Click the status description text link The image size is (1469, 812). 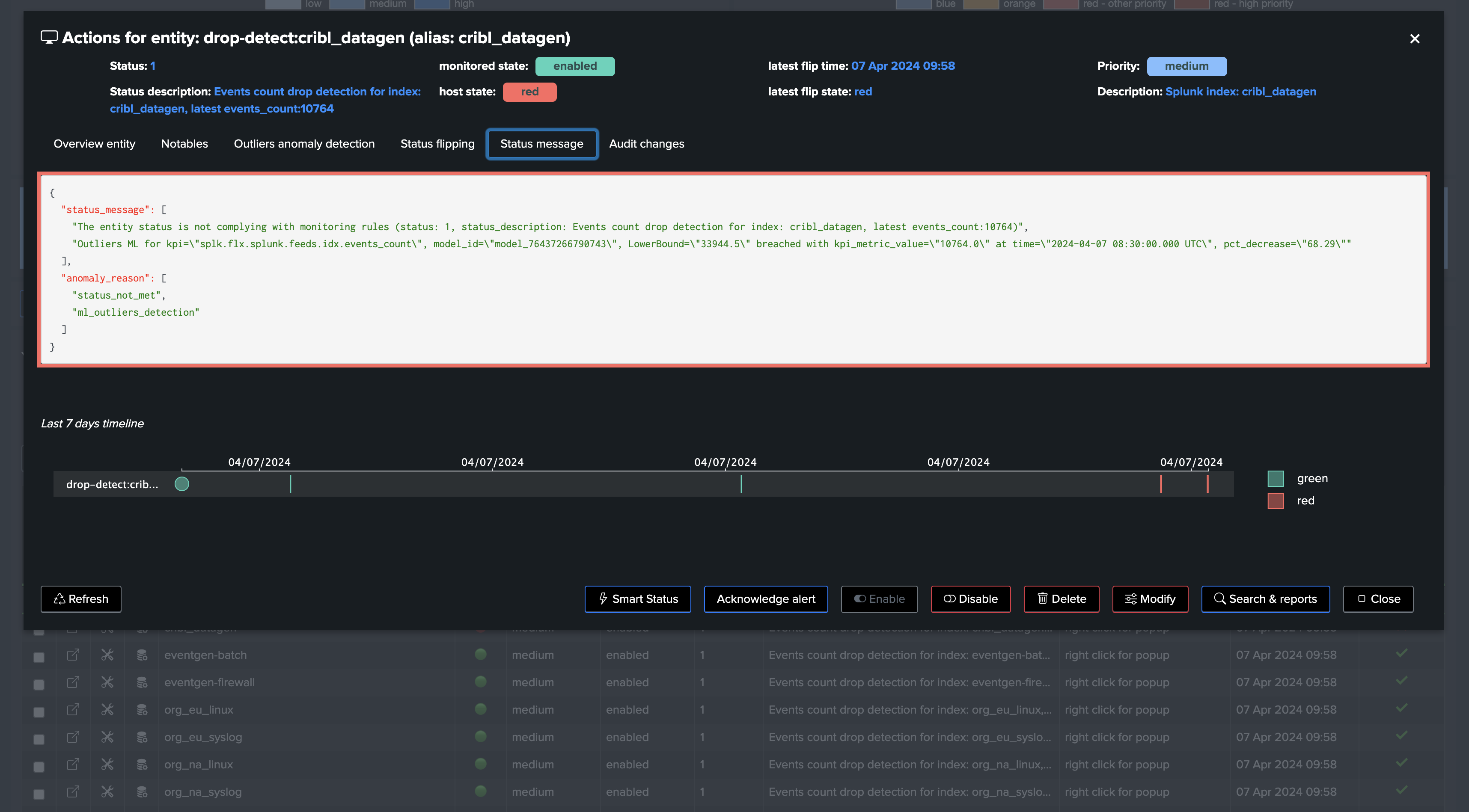(266, 100)
